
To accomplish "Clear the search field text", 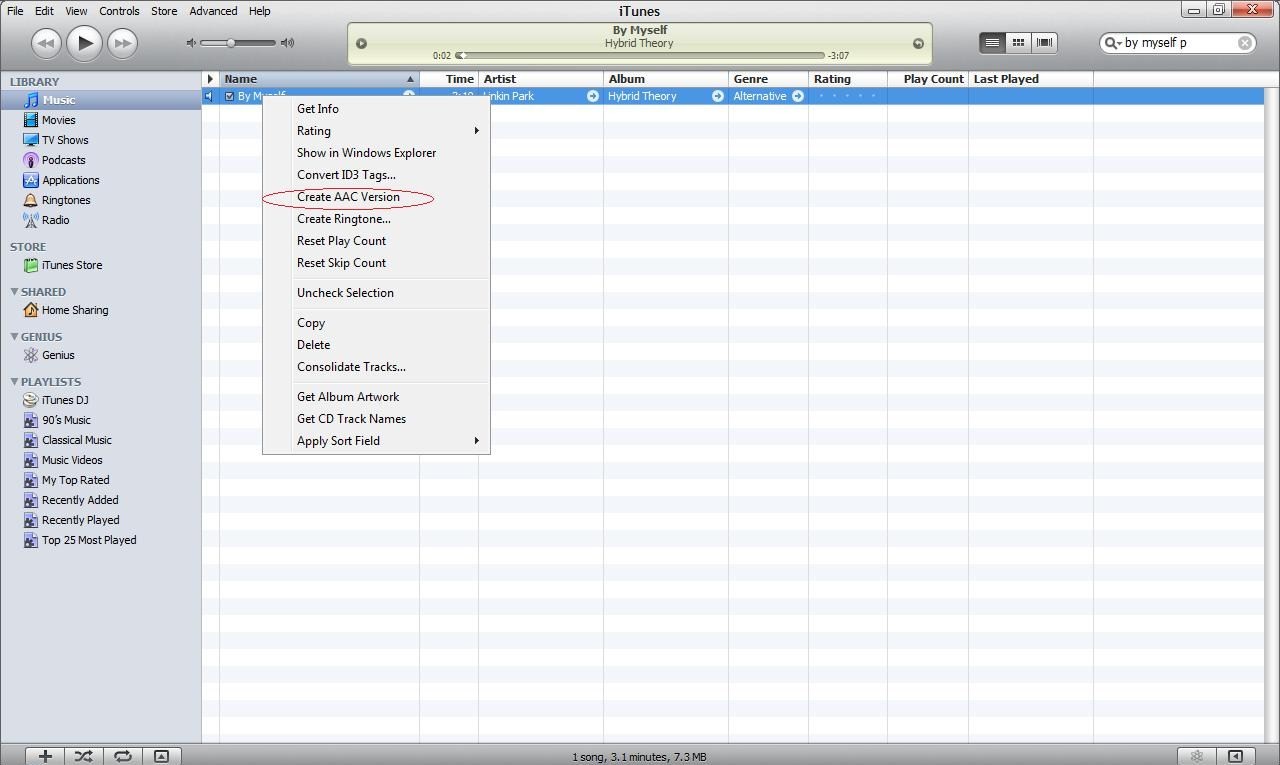I will pos(1244,43).
